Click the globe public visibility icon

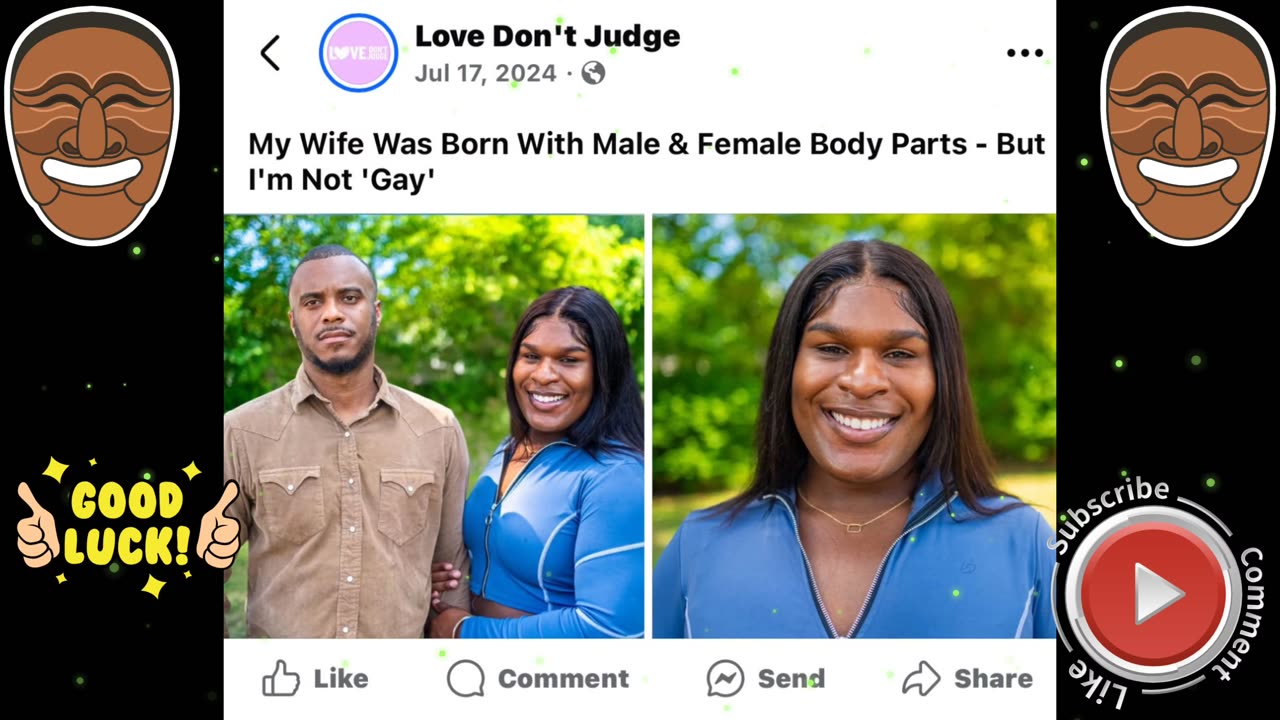pyautogui.click(x=593, y=73)
